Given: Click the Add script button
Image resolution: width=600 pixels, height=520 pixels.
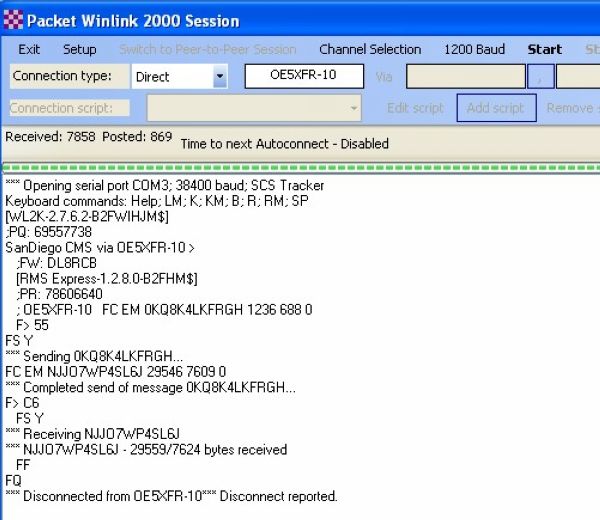Looking at the screenshot, I should click(496, 108).
